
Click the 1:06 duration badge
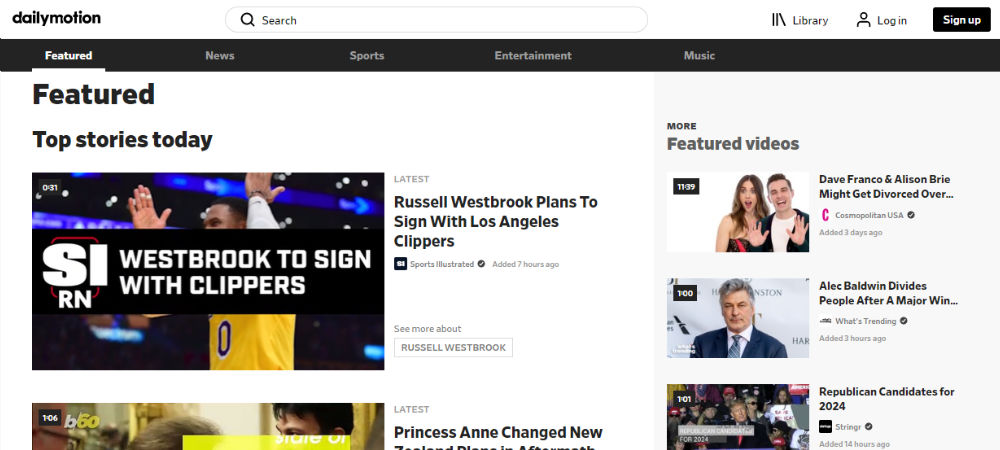pyautogui.click(x=49, y=418)
